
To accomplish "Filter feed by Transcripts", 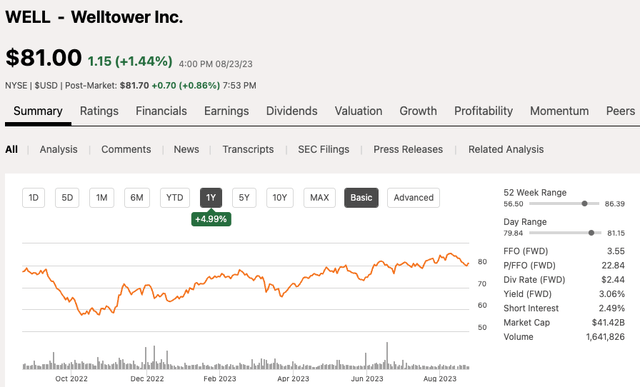I will (248, 149).
